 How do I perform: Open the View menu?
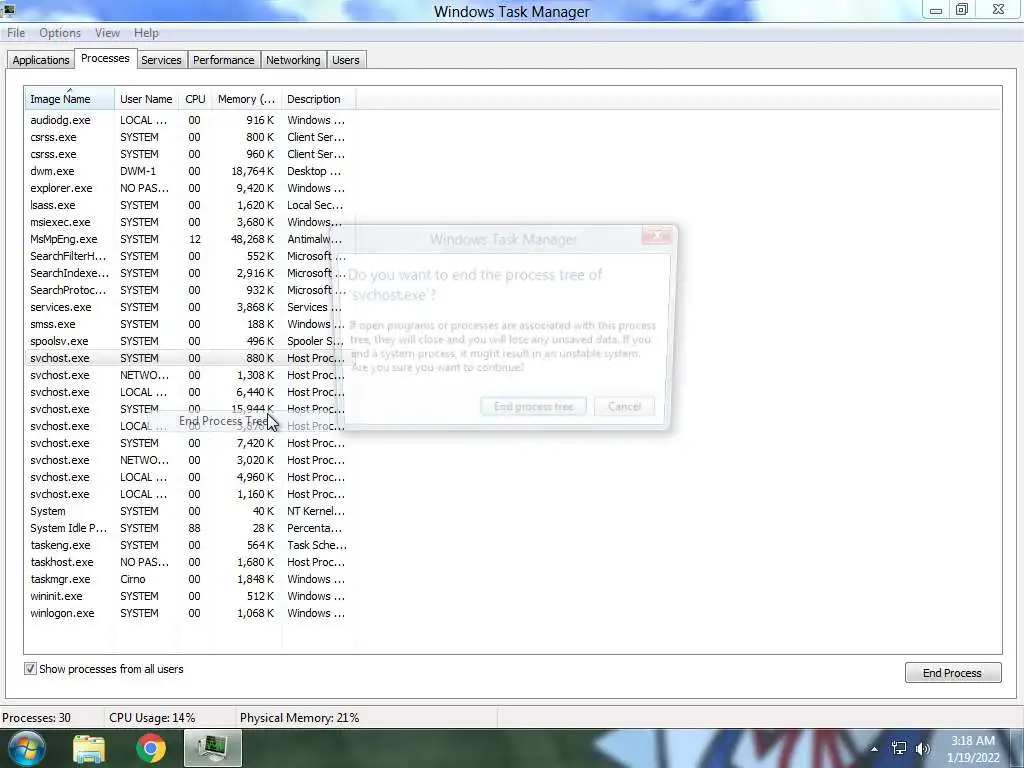click(x=107, y=33)
